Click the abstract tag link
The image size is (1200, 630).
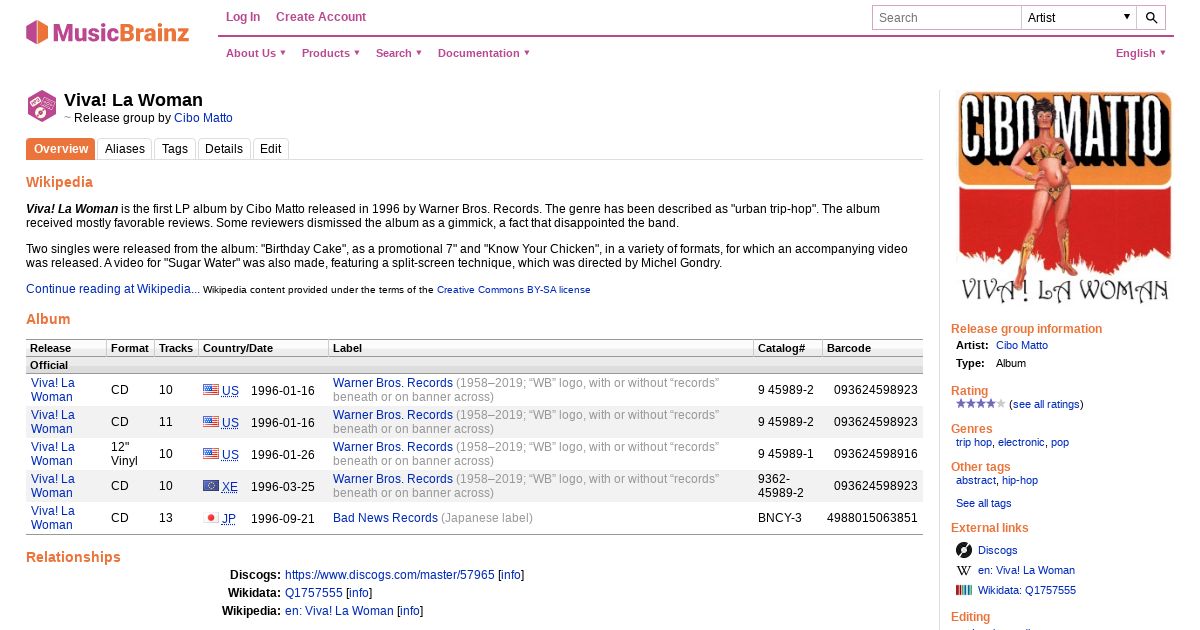976,480
